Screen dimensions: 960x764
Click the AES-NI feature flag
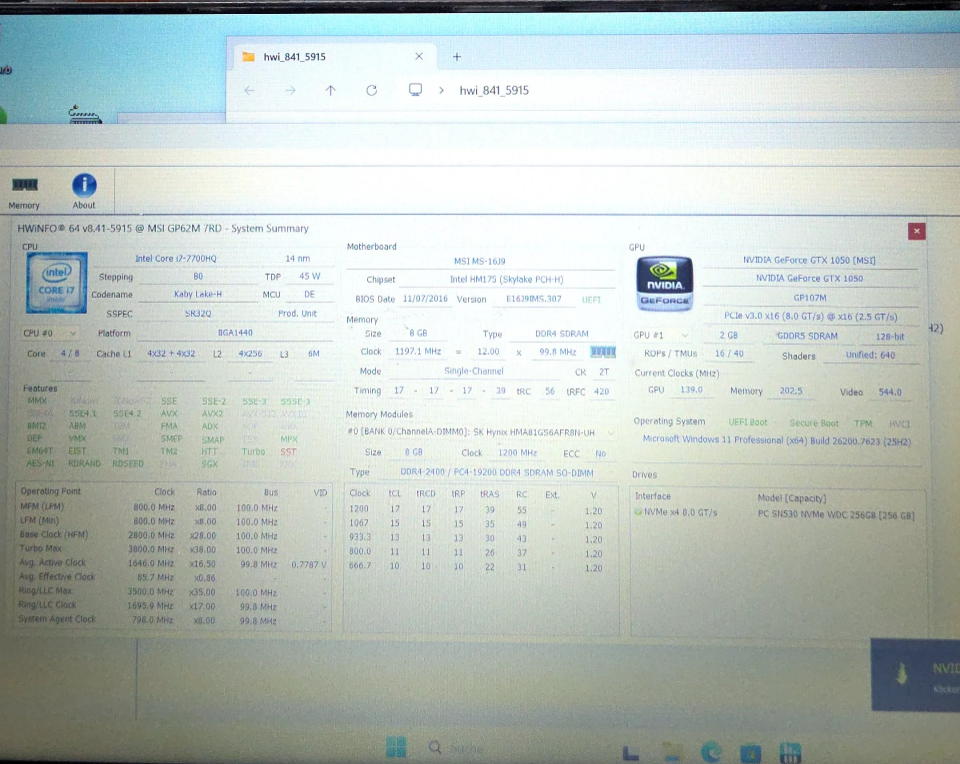40,463
